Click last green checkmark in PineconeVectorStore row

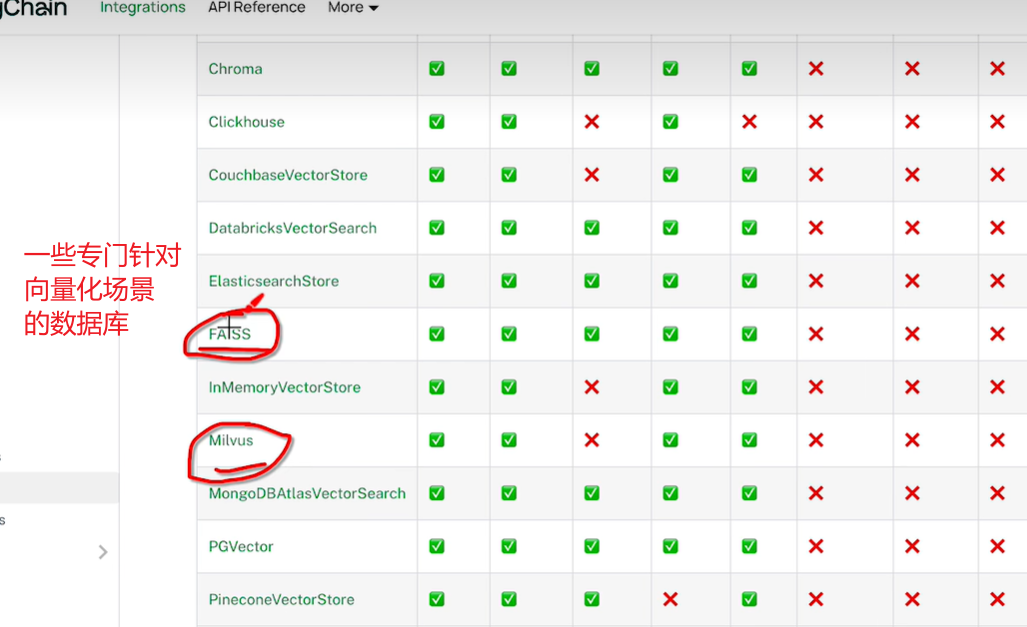(749, 599)
